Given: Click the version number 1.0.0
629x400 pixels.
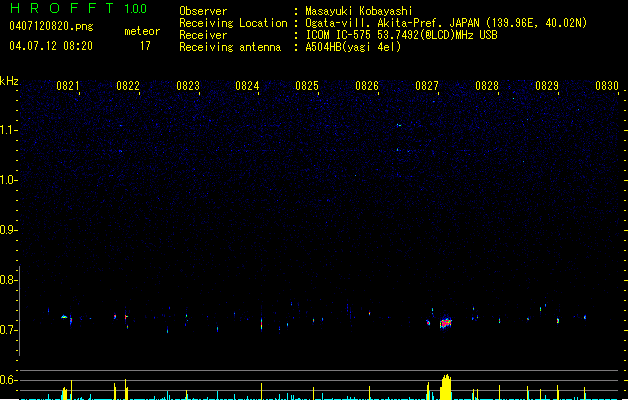Looking at the screenshot, I should [x=136, y=9].
